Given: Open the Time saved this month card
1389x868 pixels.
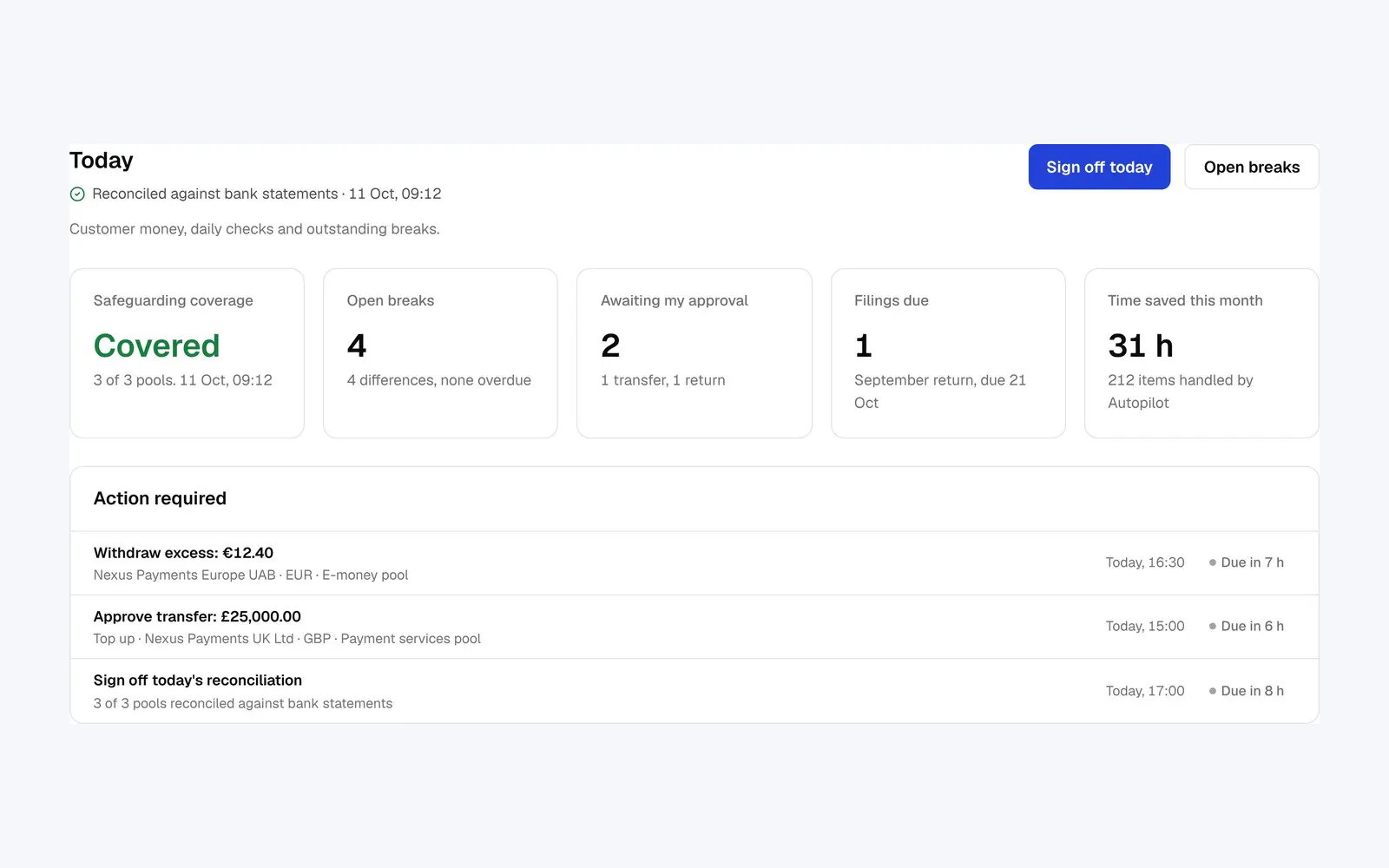Looking at the screenshot, I should [x=1201, y=353].
